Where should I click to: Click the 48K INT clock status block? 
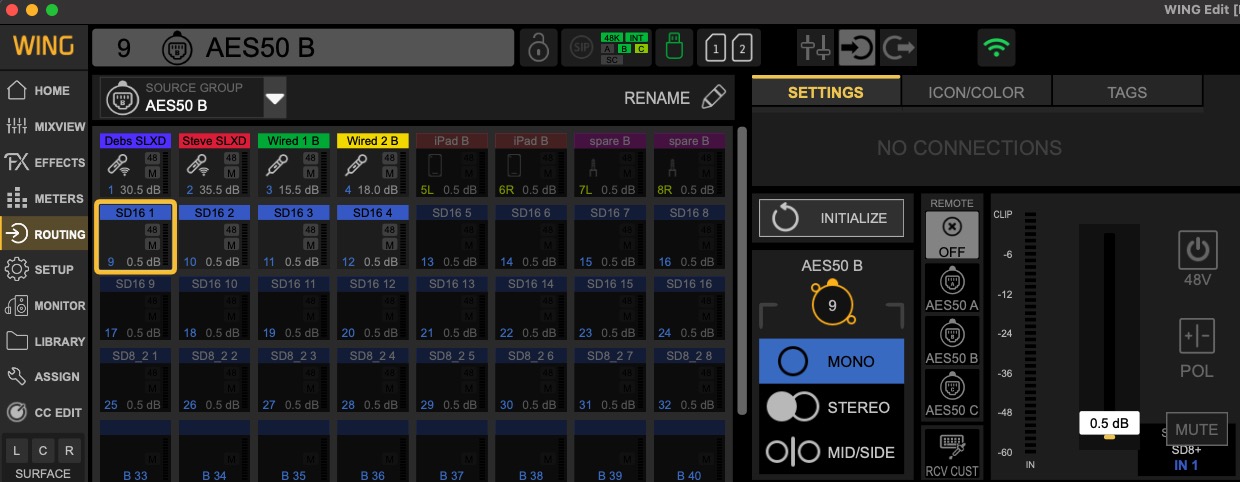(624, 47)
